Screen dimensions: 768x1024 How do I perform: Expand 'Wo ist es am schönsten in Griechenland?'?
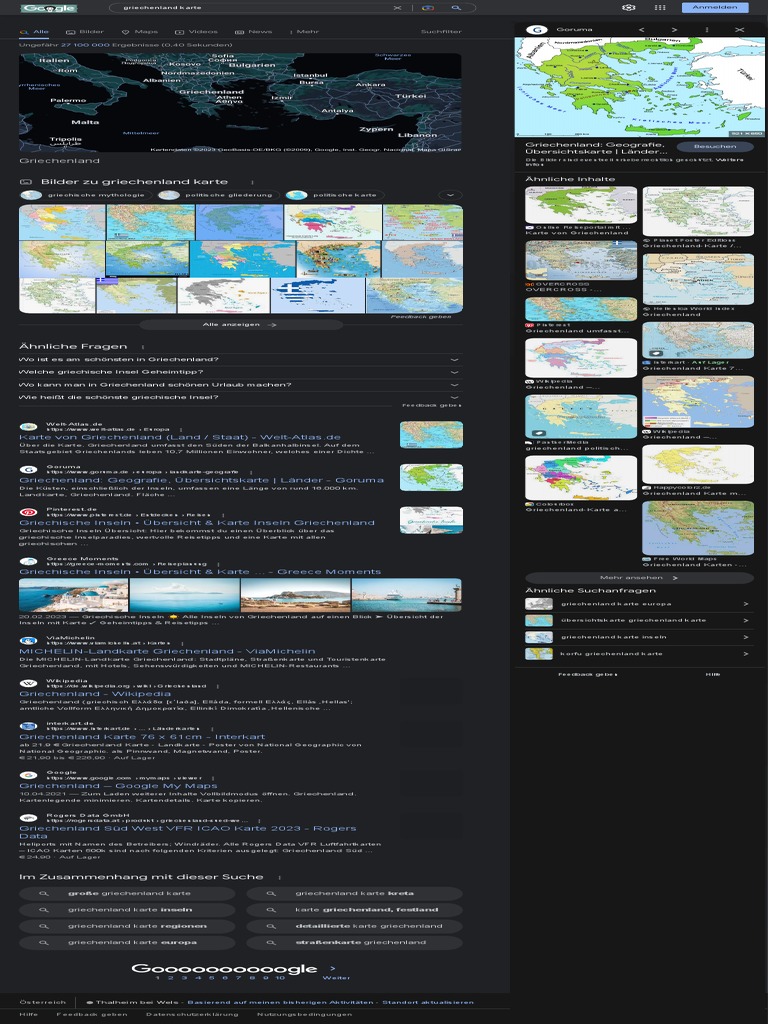click(x=240, y=360)
